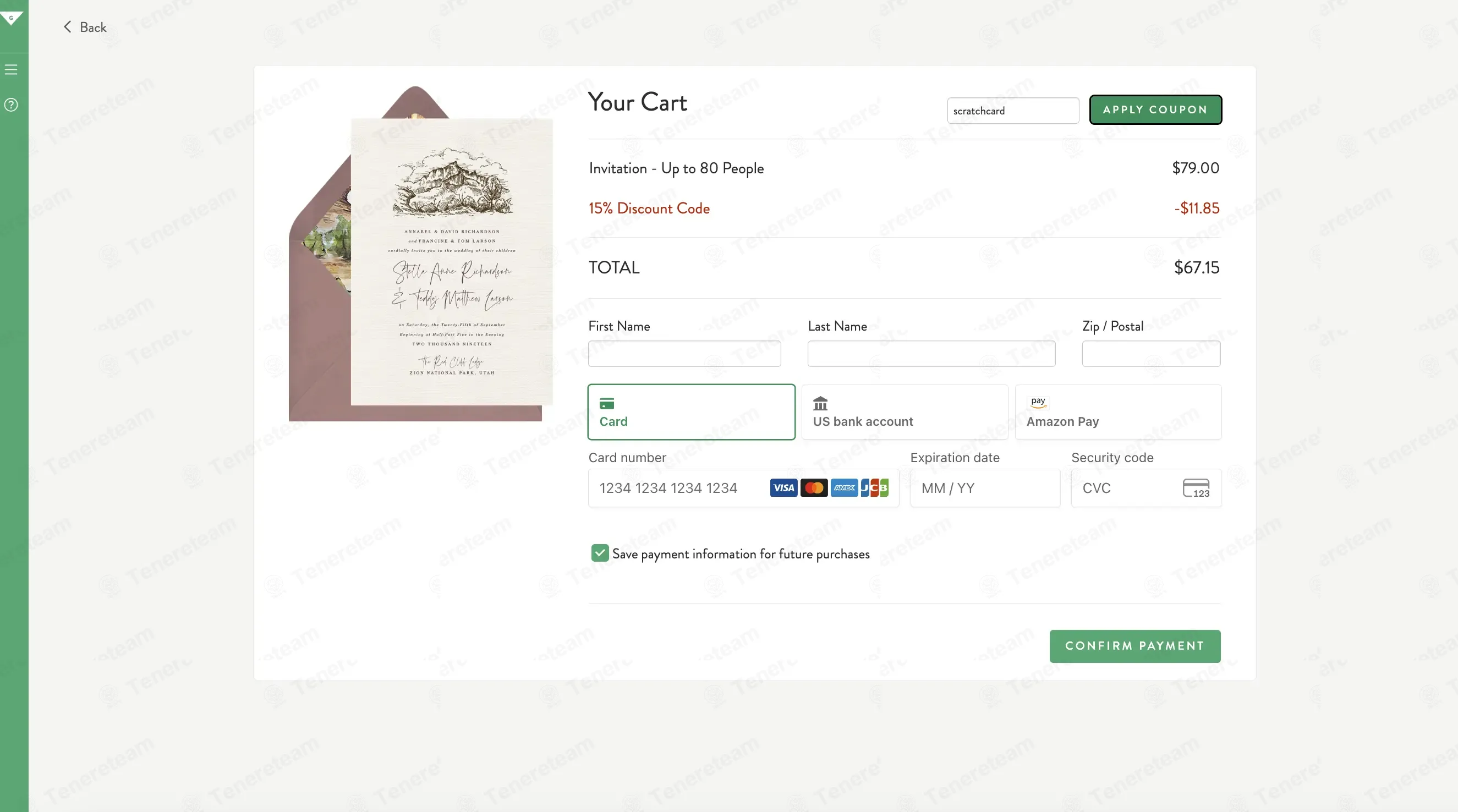This screenshot has width=1458, height=812.
Task: Click the Apply Coupon button
Action: pyautogui.click(x=1155, y=110)
